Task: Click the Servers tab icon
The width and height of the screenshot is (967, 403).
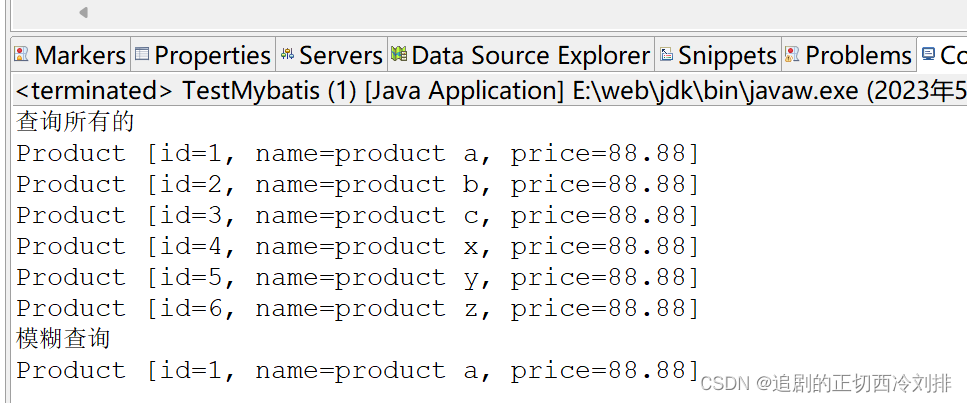Action: pos(287,54)
